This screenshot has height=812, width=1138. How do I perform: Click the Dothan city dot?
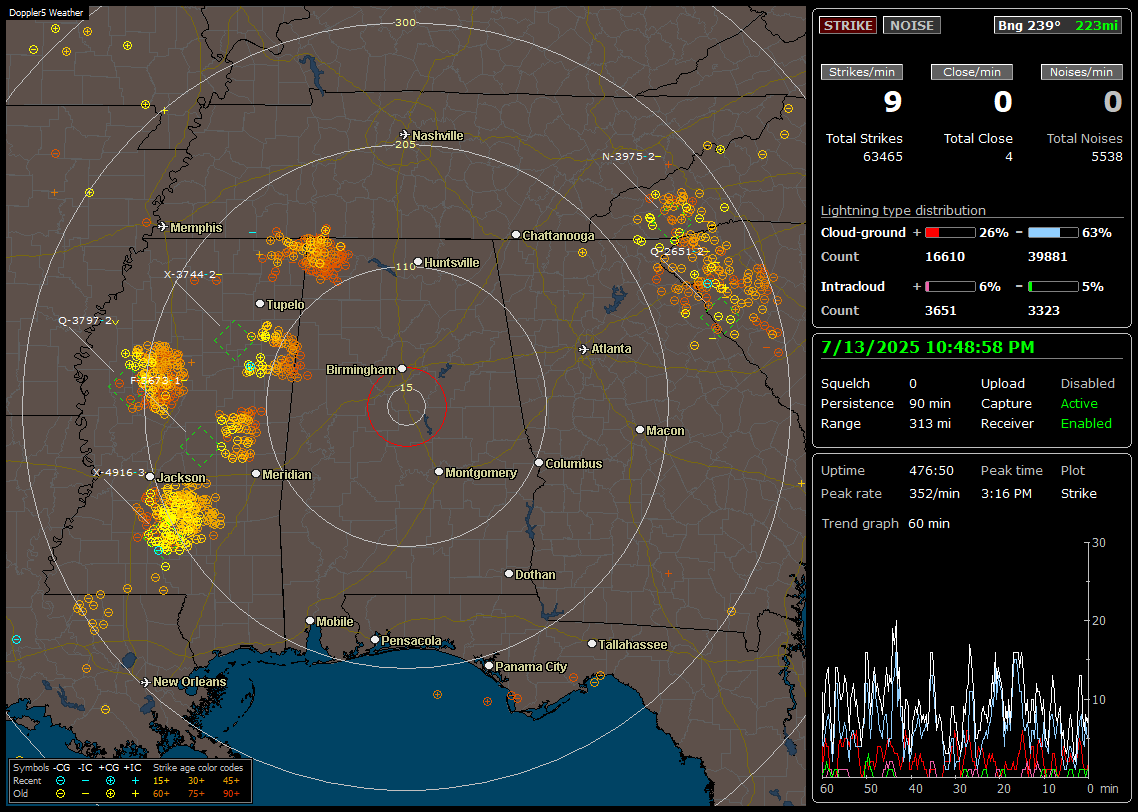coord(509,574)
